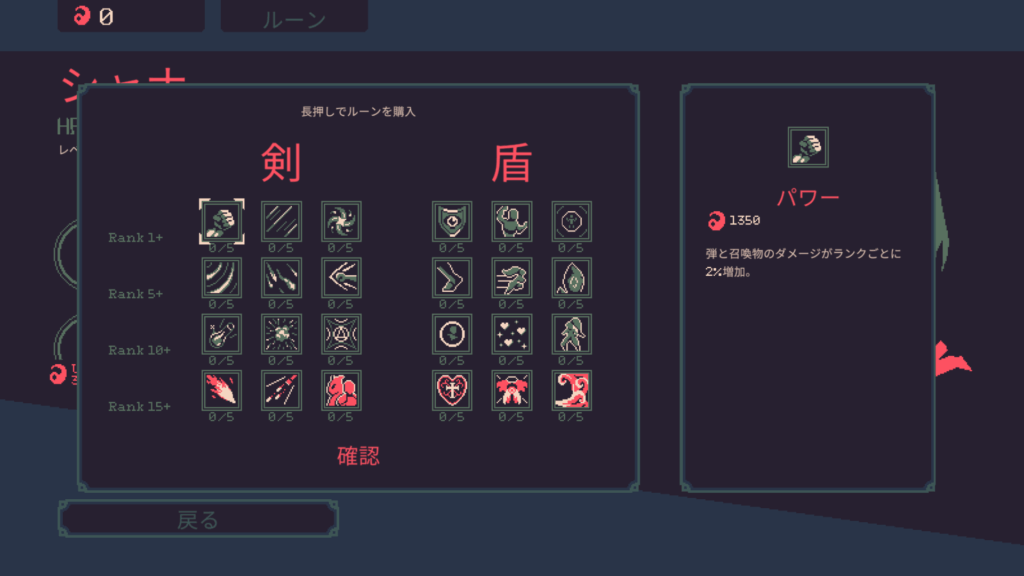Select the bomb rune at Rank 10+
Viewport: 1024px width, 576px height.
[221, 334]
